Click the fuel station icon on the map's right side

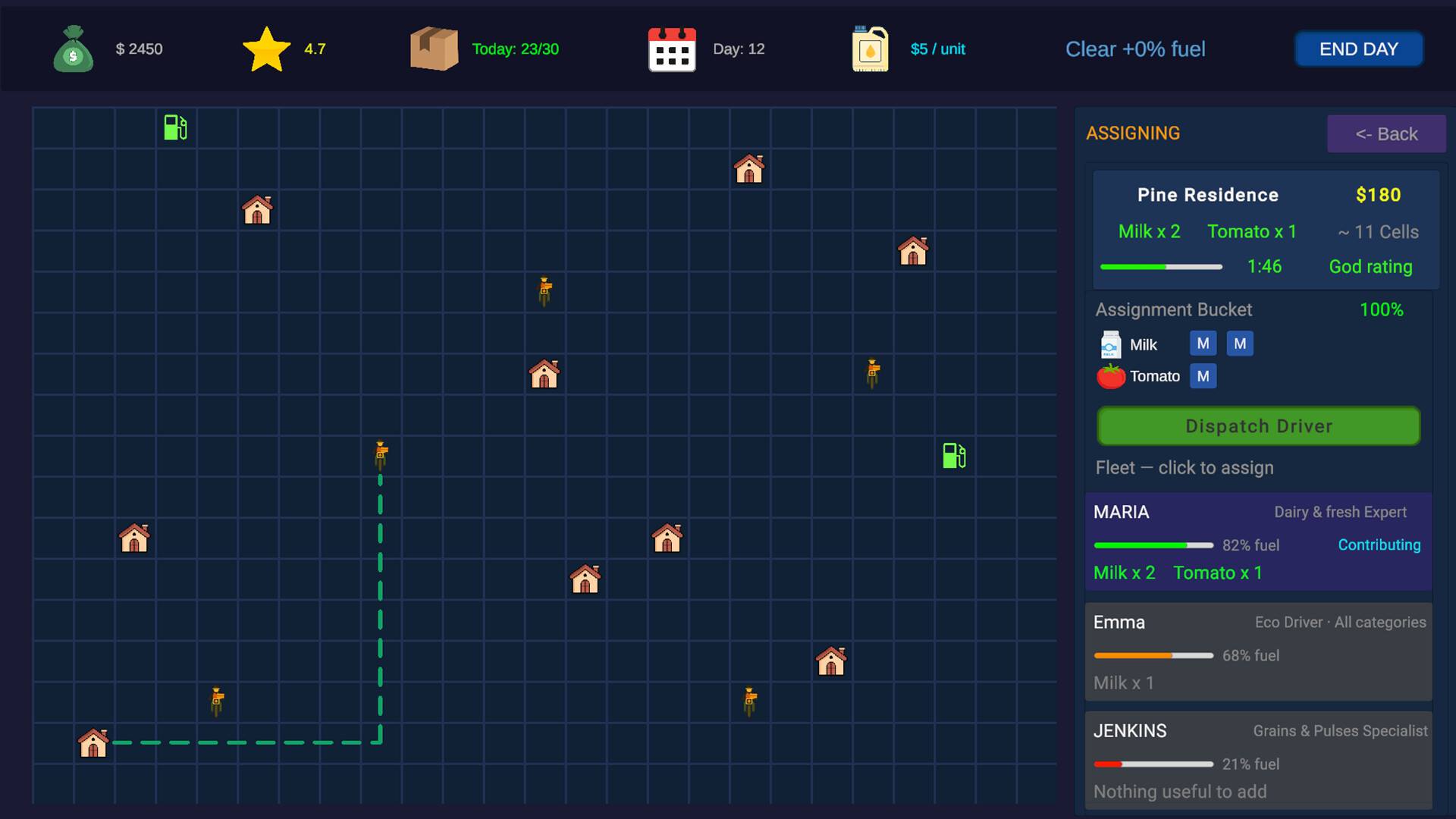coord(954,456)
